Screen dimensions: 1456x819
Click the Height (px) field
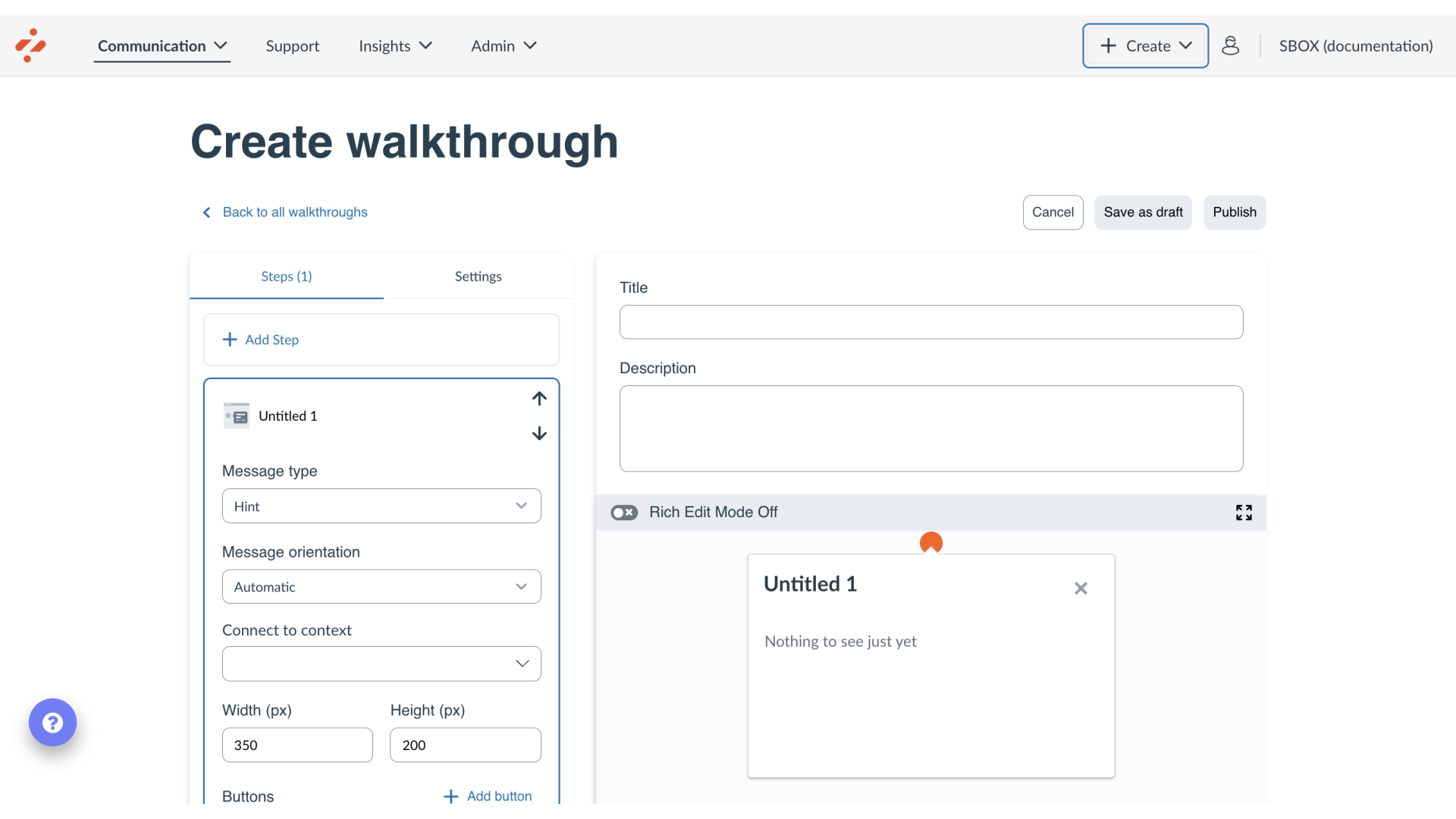[x=466, y=745]
